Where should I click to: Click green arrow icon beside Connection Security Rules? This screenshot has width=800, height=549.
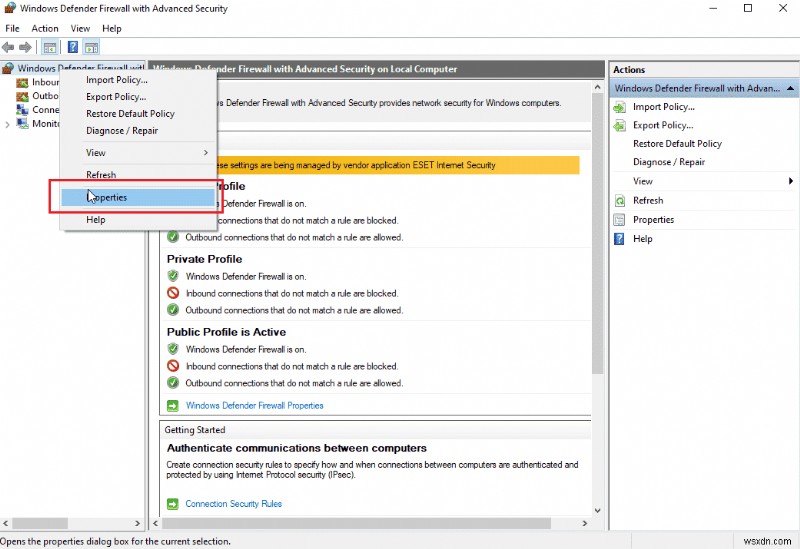click(173, 504)
